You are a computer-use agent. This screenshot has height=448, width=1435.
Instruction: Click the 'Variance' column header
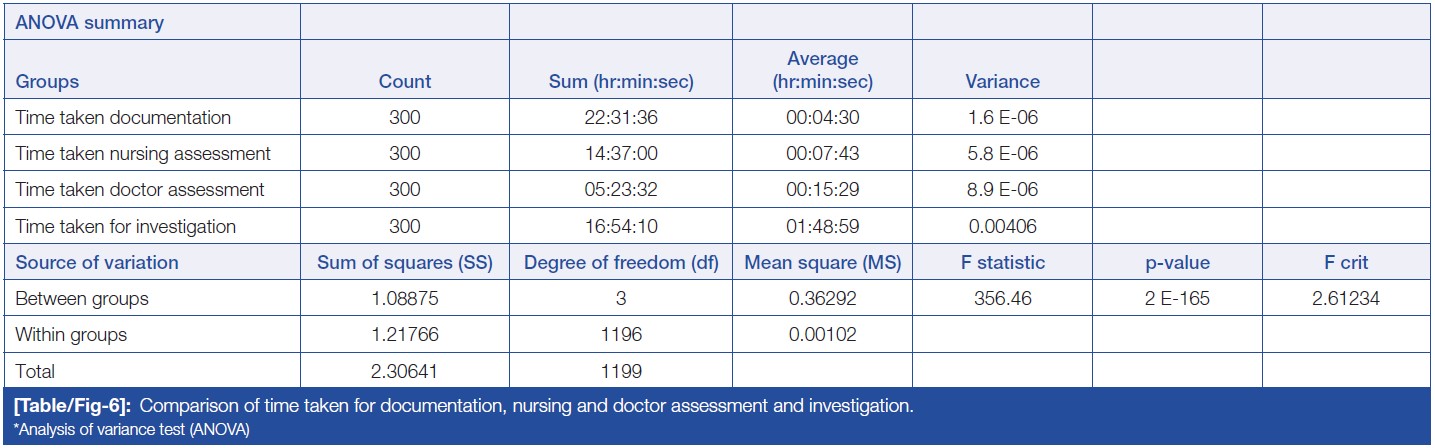coord(1002,82)
